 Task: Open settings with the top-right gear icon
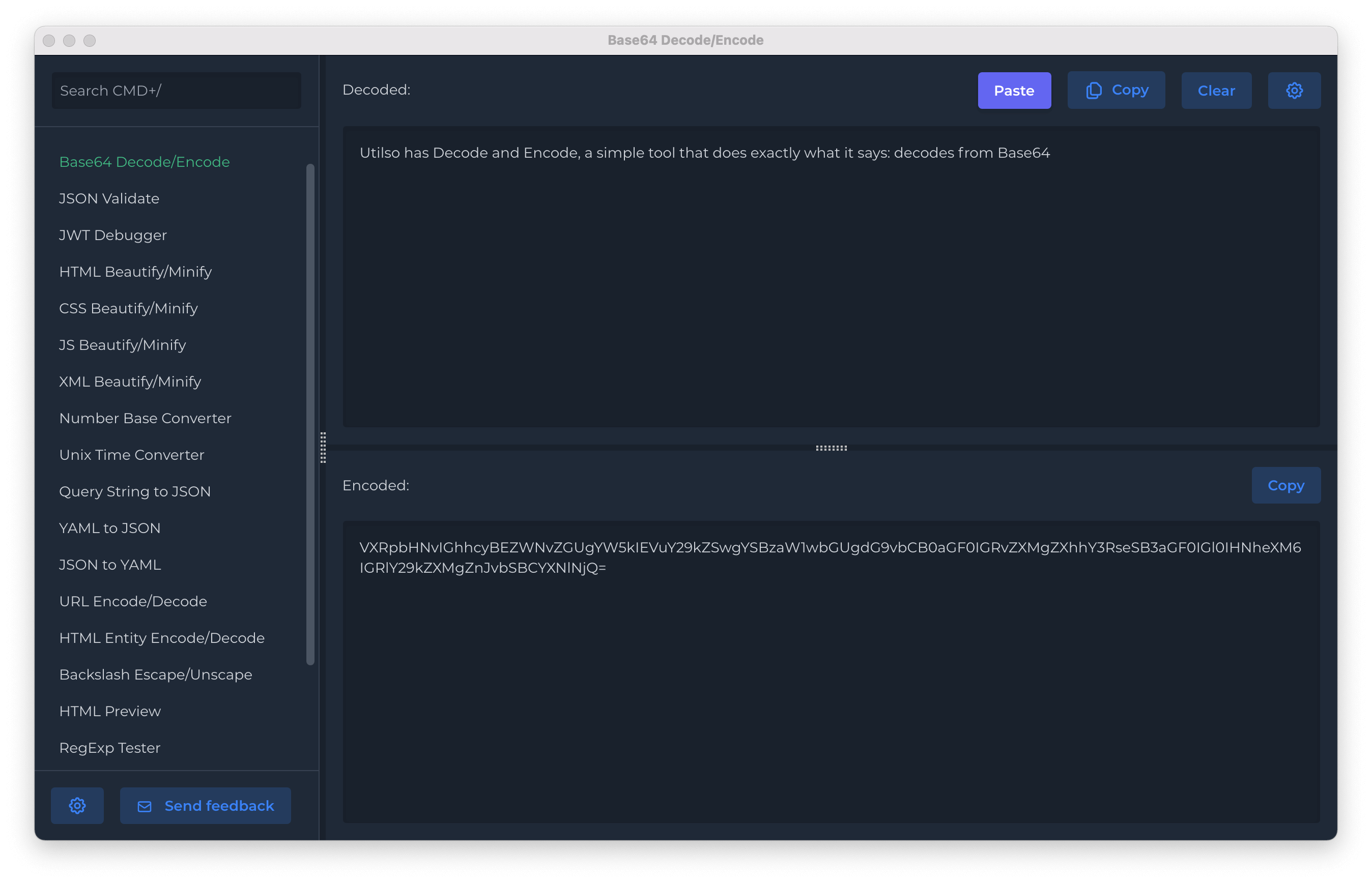tap(1294, 90)
